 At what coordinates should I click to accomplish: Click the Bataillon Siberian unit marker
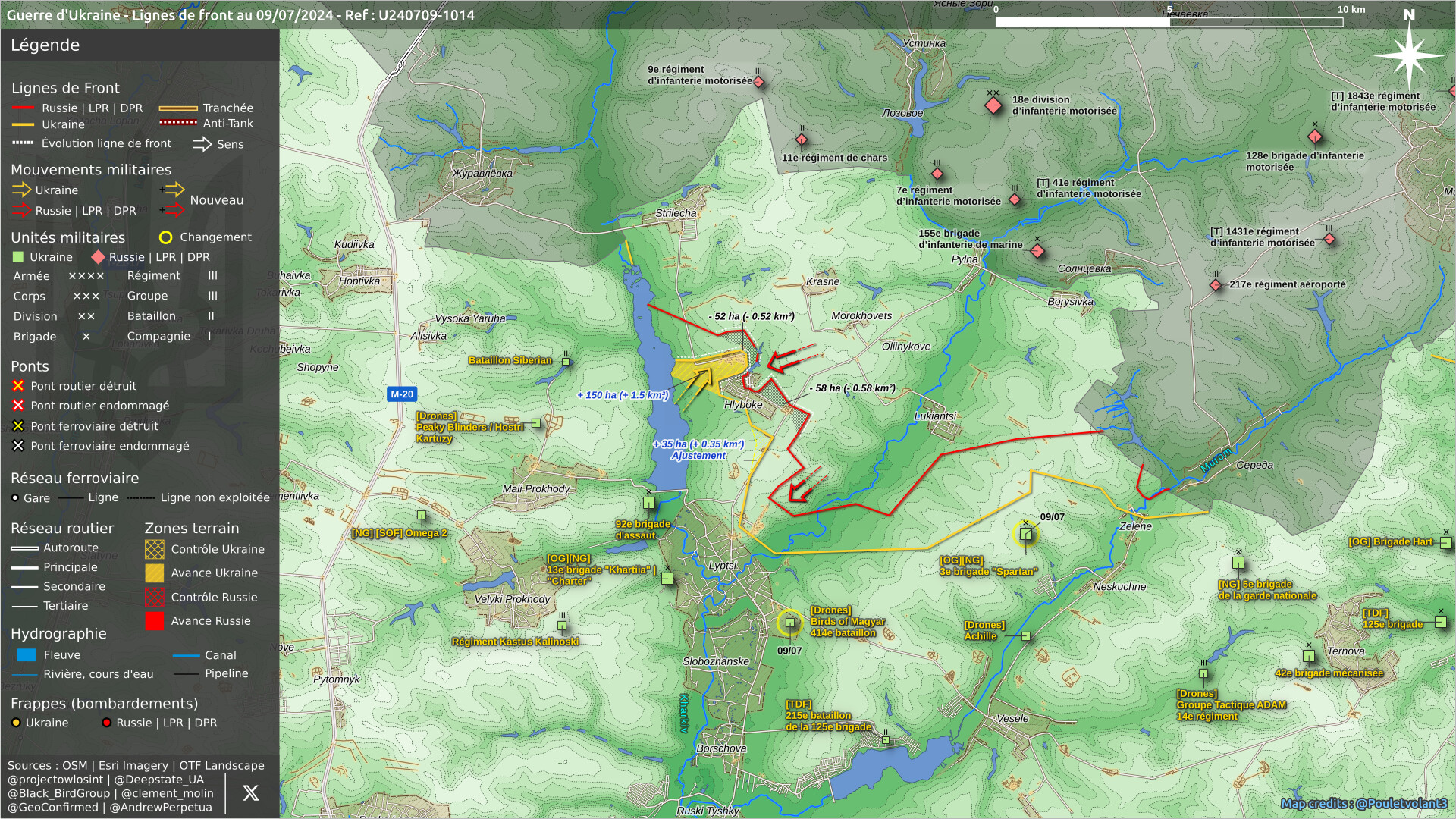(x=565, y=362)
